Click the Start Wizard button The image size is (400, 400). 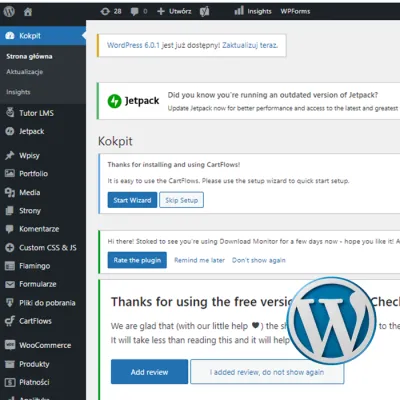(x=132, y=200)
